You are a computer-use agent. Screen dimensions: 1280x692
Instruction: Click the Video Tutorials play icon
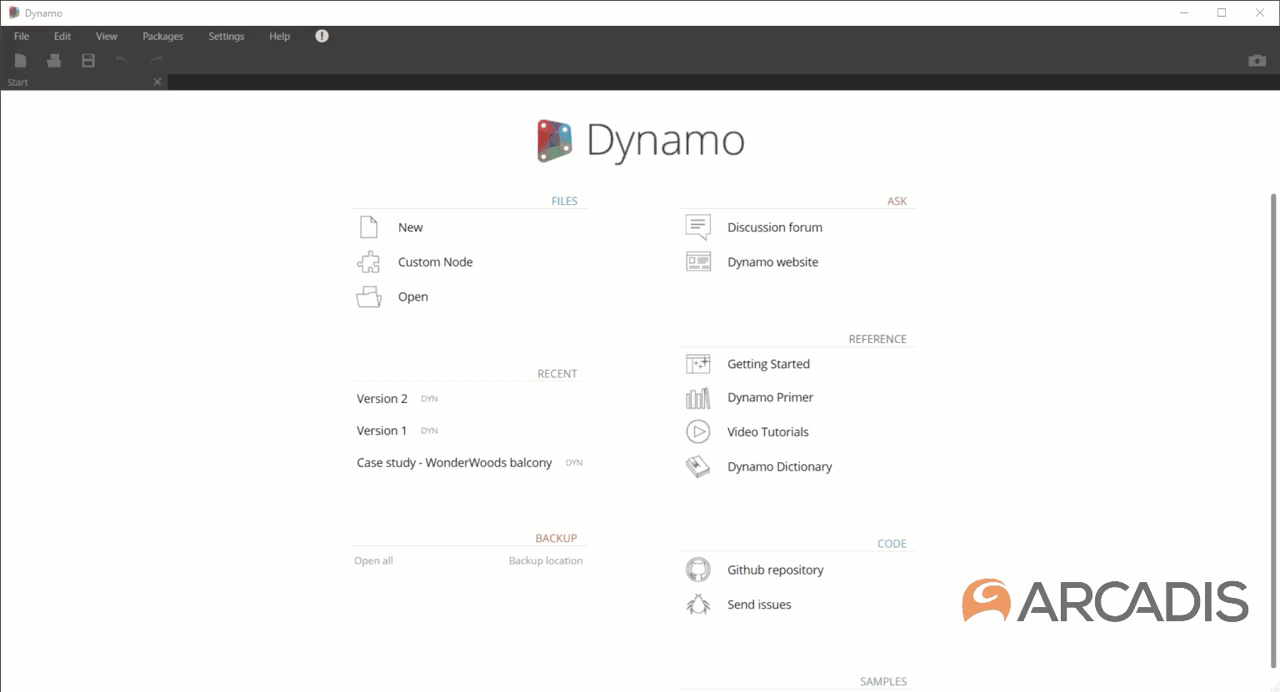point(697,431)
